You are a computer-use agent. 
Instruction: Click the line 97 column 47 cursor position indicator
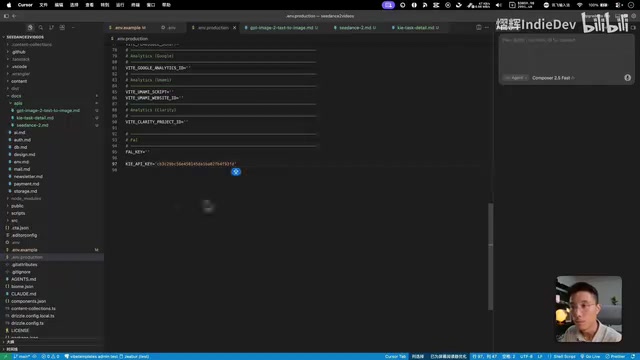coord(484,356)
